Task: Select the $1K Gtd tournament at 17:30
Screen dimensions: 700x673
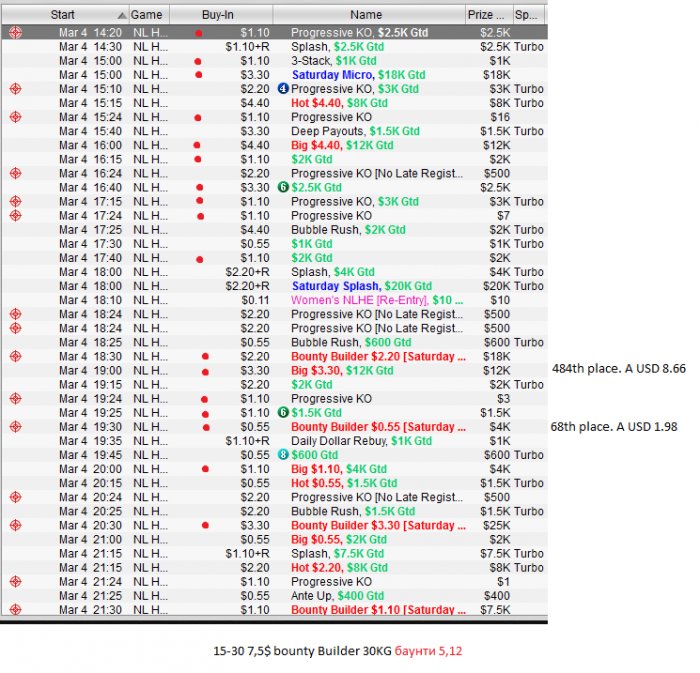Action: coord(275,244)
